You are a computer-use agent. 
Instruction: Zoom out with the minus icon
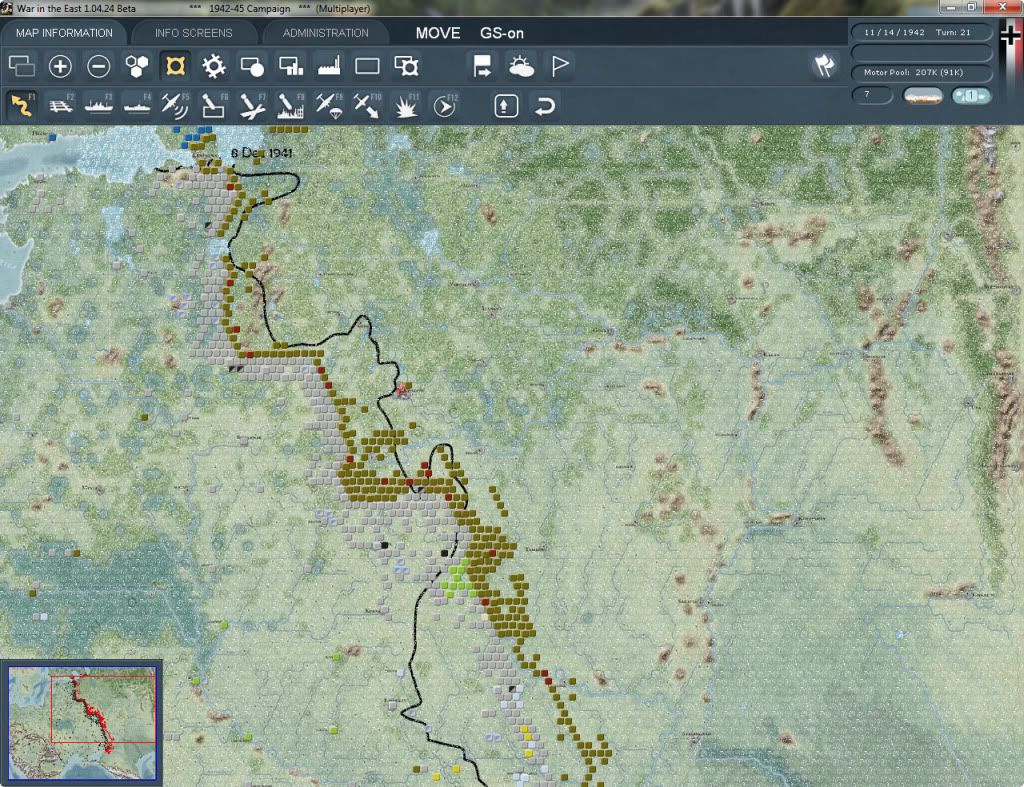point(99,66)
